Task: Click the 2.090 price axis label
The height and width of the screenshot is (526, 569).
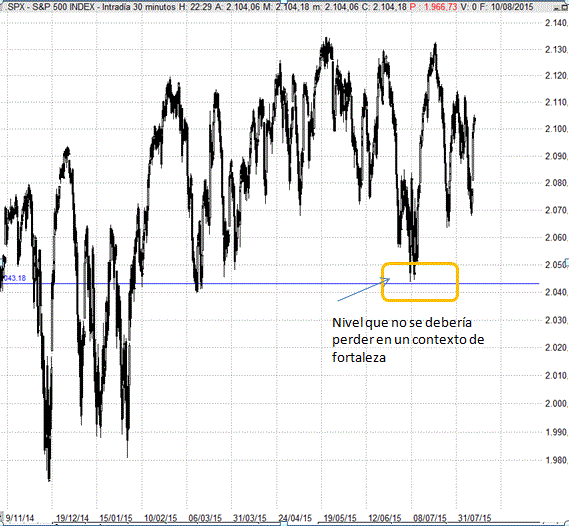Action: pos(556,156)
